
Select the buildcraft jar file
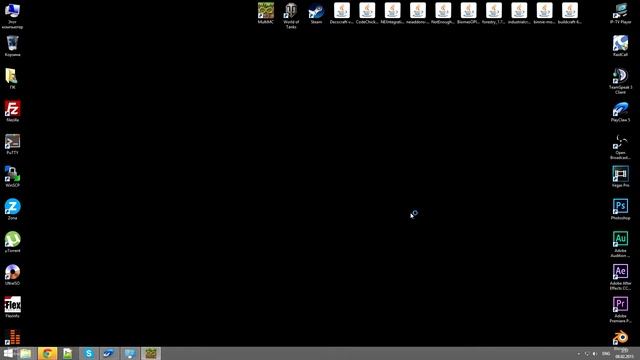[x=569, y=13]
